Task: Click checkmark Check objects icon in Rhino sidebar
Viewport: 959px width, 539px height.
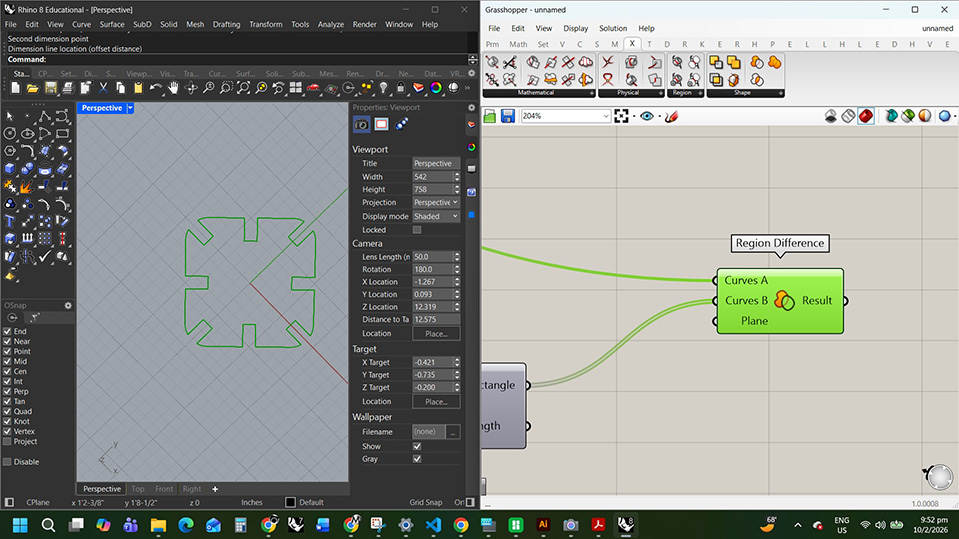Action: [x=45, y=257]
